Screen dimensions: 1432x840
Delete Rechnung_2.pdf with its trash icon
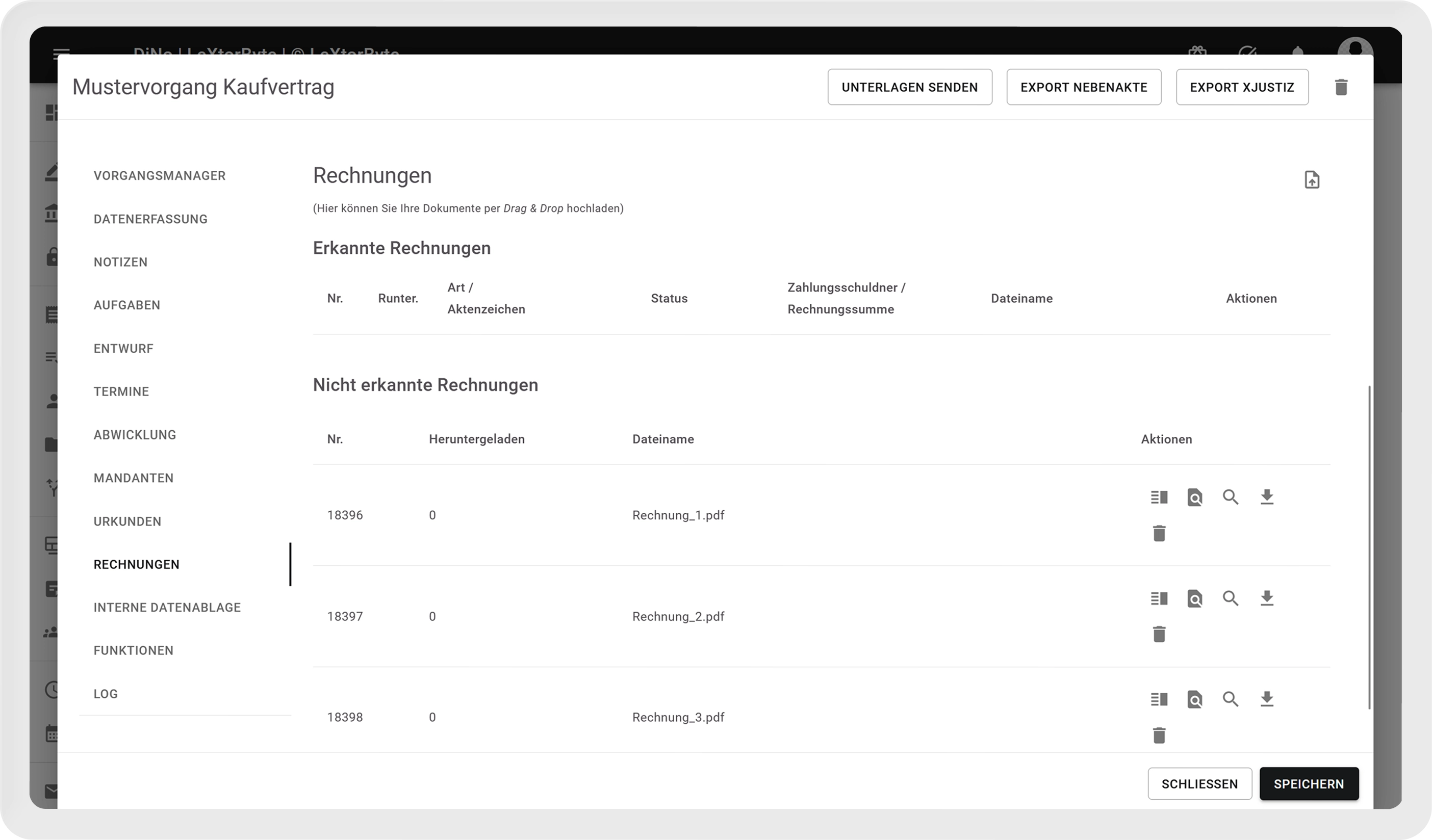1159,634
